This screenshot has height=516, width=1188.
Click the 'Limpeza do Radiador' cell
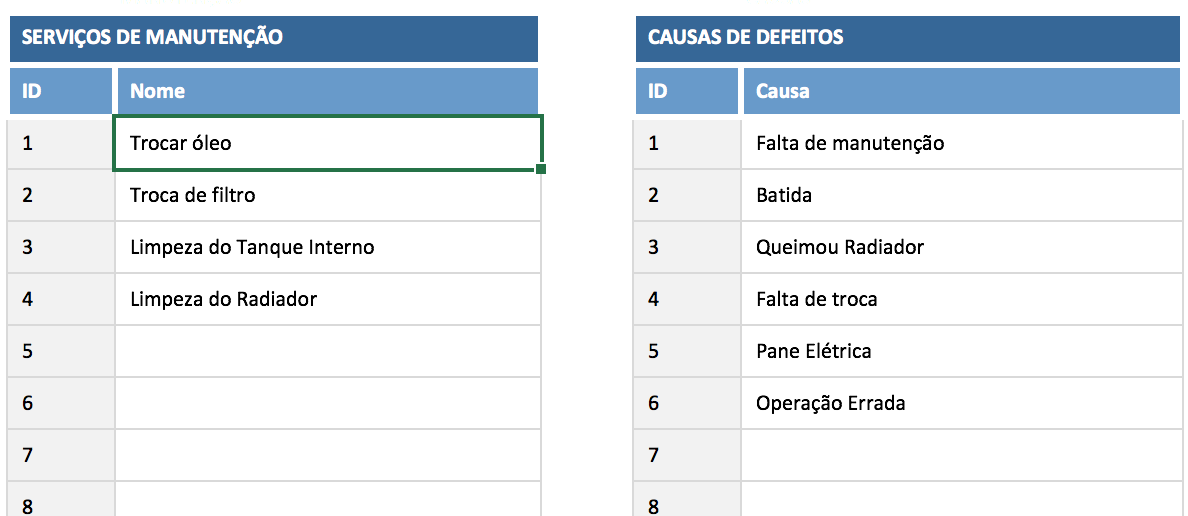327,299
